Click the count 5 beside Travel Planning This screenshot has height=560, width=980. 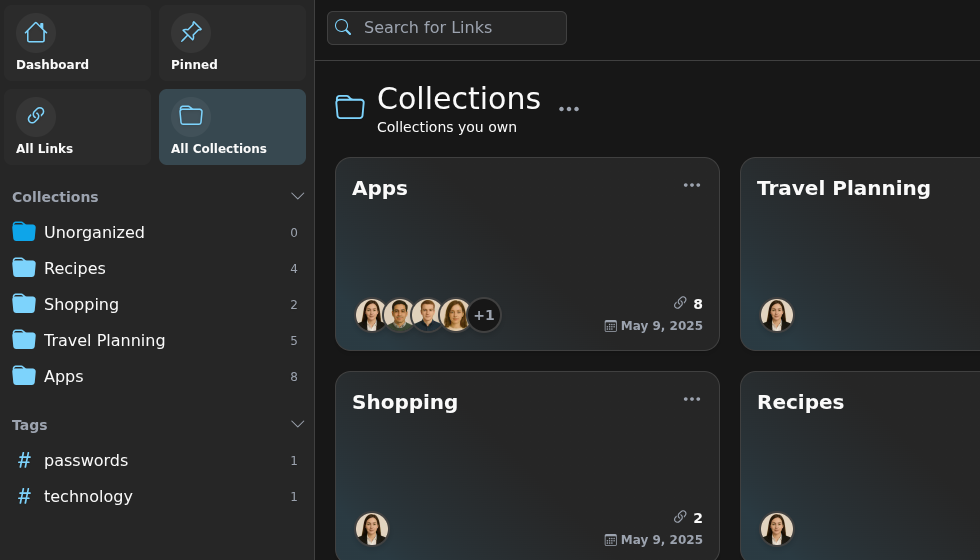294,341
